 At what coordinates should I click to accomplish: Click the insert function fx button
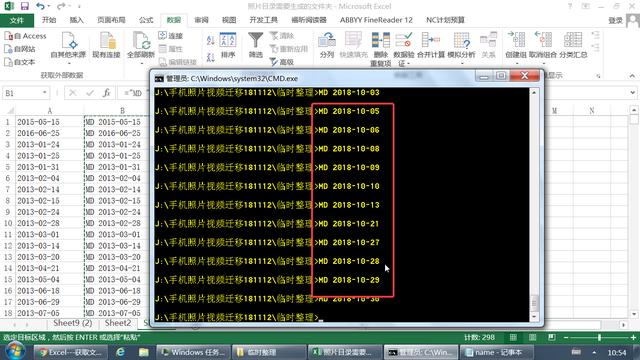click(x=106, y=93)
